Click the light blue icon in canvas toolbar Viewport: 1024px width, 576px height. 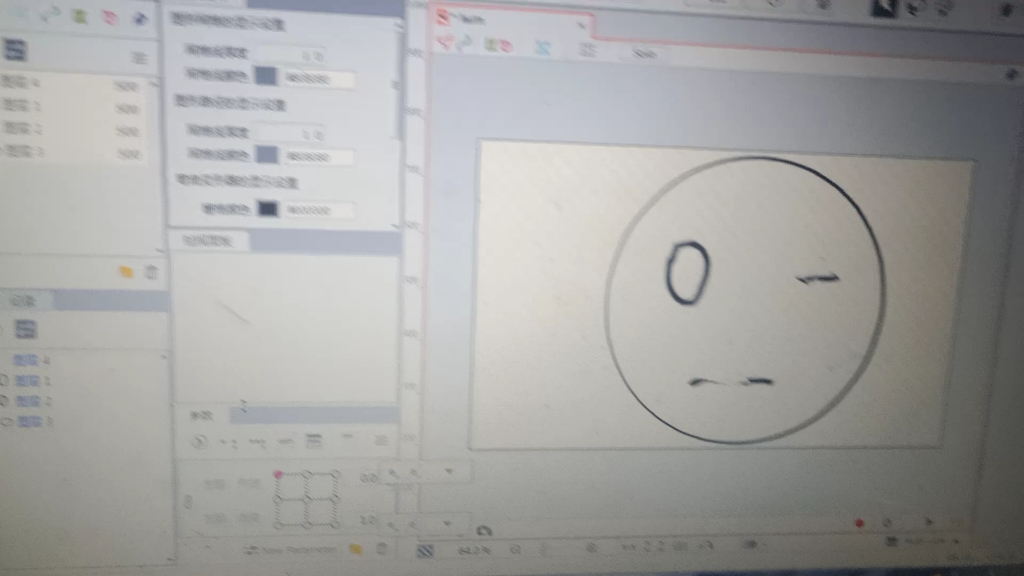pyautogui.click(x=543, y=47)
